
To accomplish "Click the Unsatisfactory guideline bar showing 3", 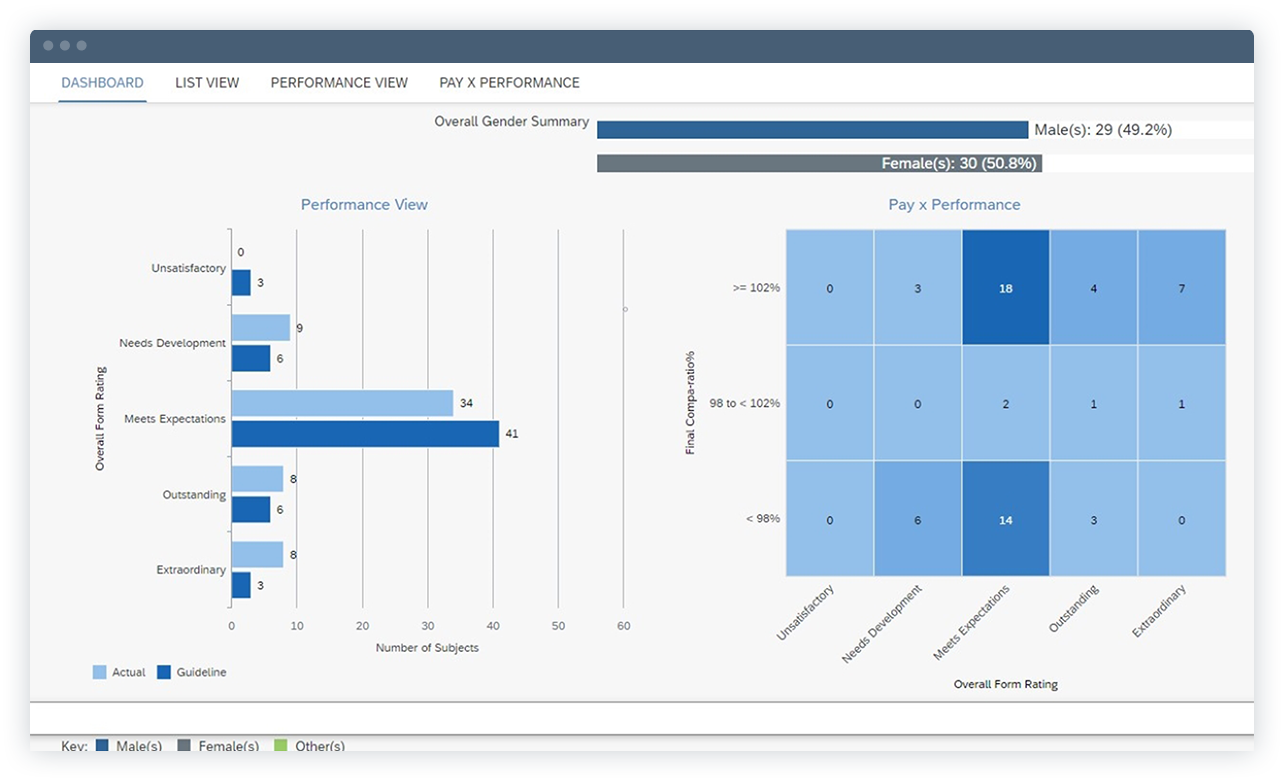I will pyautogui.click(x=241, y=283).
